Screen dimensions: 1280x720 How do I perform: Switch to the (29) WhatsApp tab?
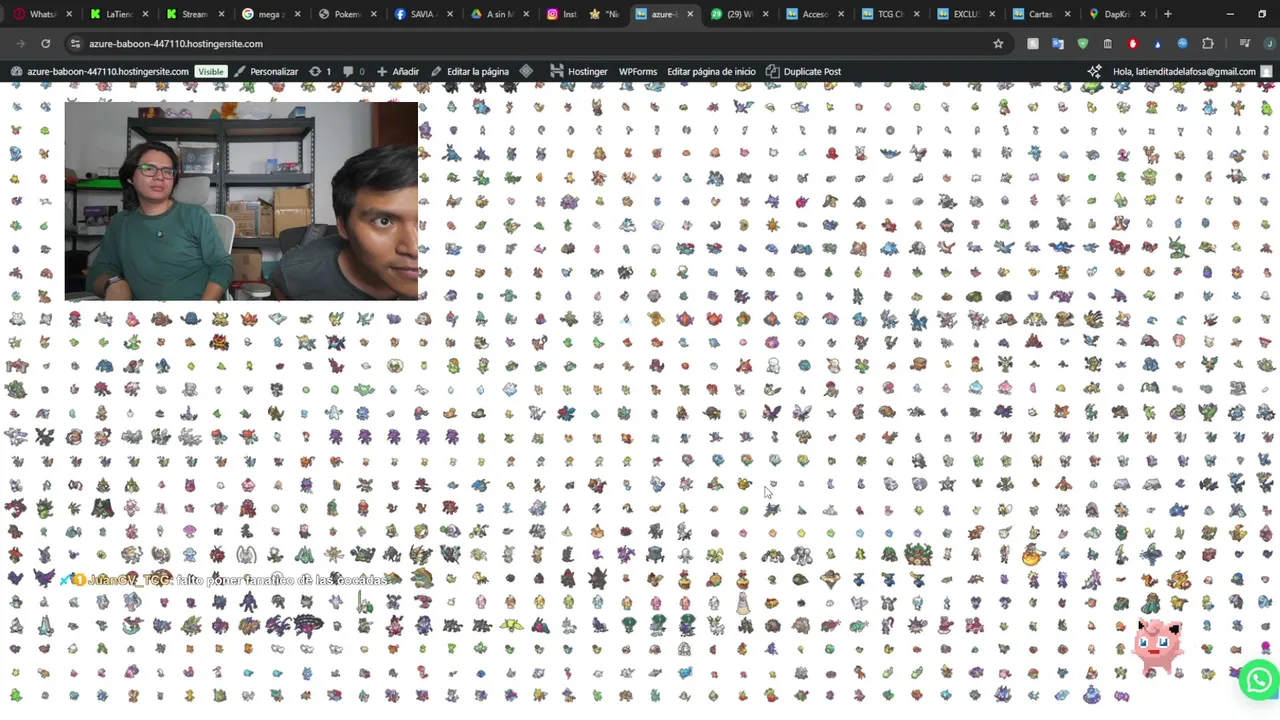738,14
